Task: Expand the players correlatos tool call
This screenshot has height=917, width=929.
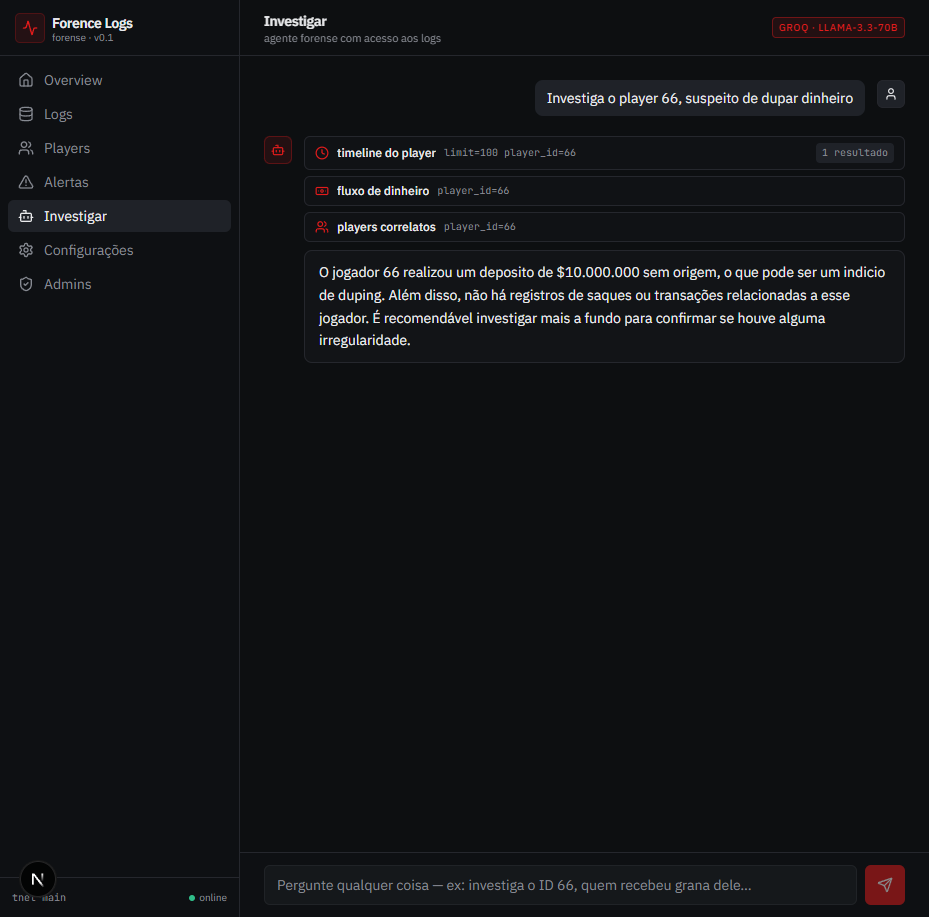Action: 604,227
